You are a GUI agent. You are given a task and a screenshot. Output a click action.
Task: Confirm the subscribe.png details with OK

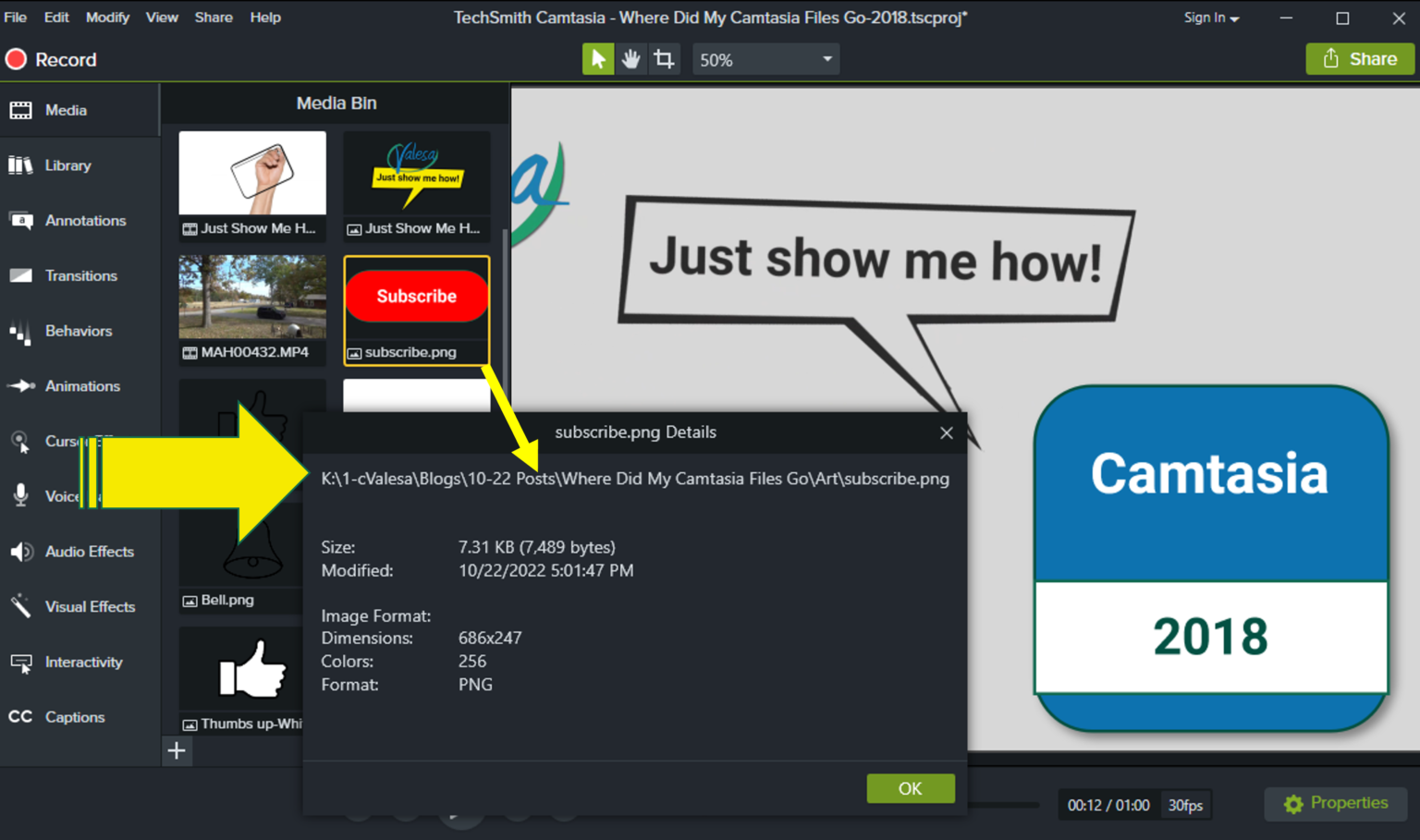(x=910, y=788)
